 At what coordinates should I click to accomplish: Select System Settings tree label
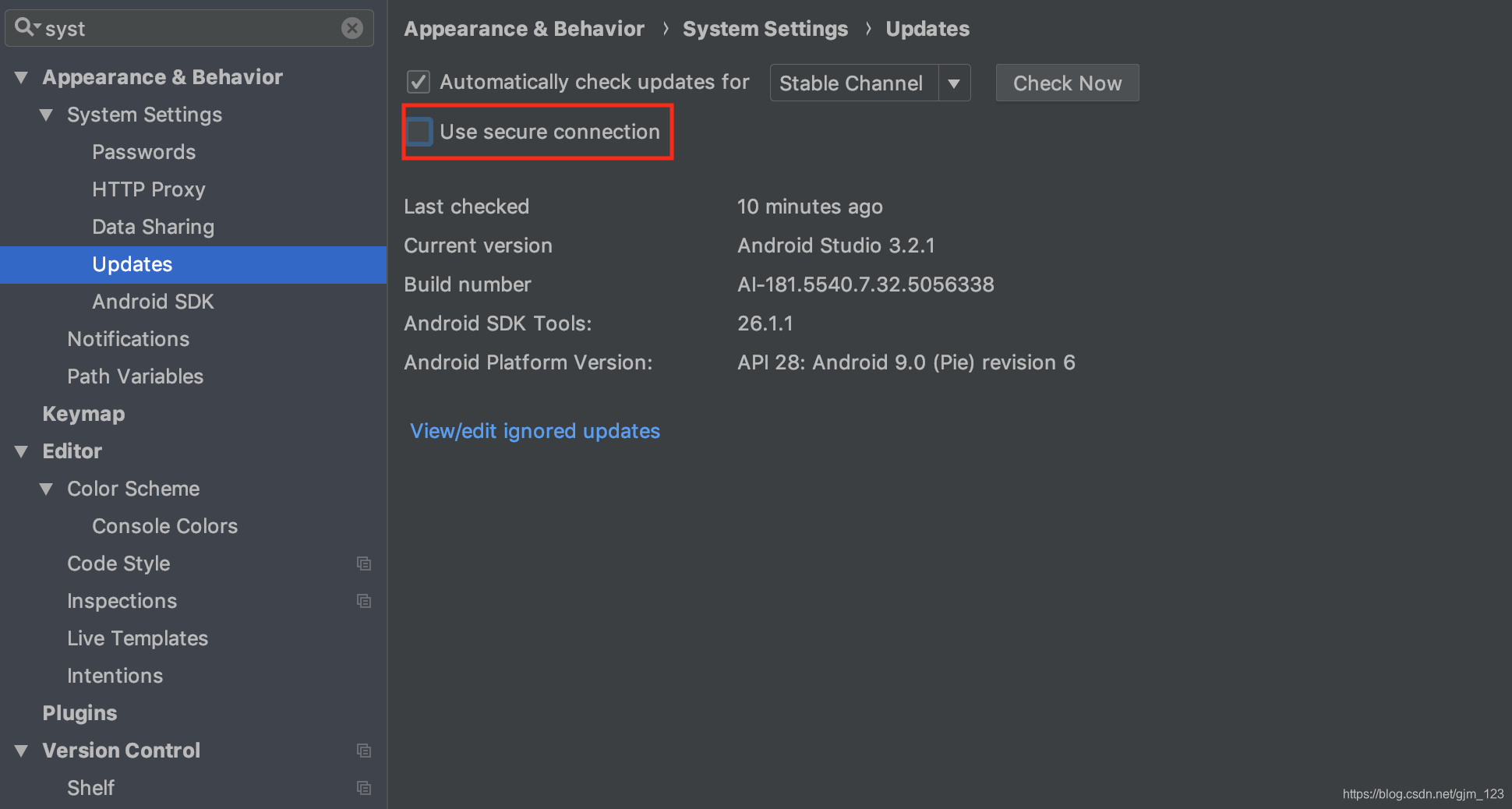[144, 115]
